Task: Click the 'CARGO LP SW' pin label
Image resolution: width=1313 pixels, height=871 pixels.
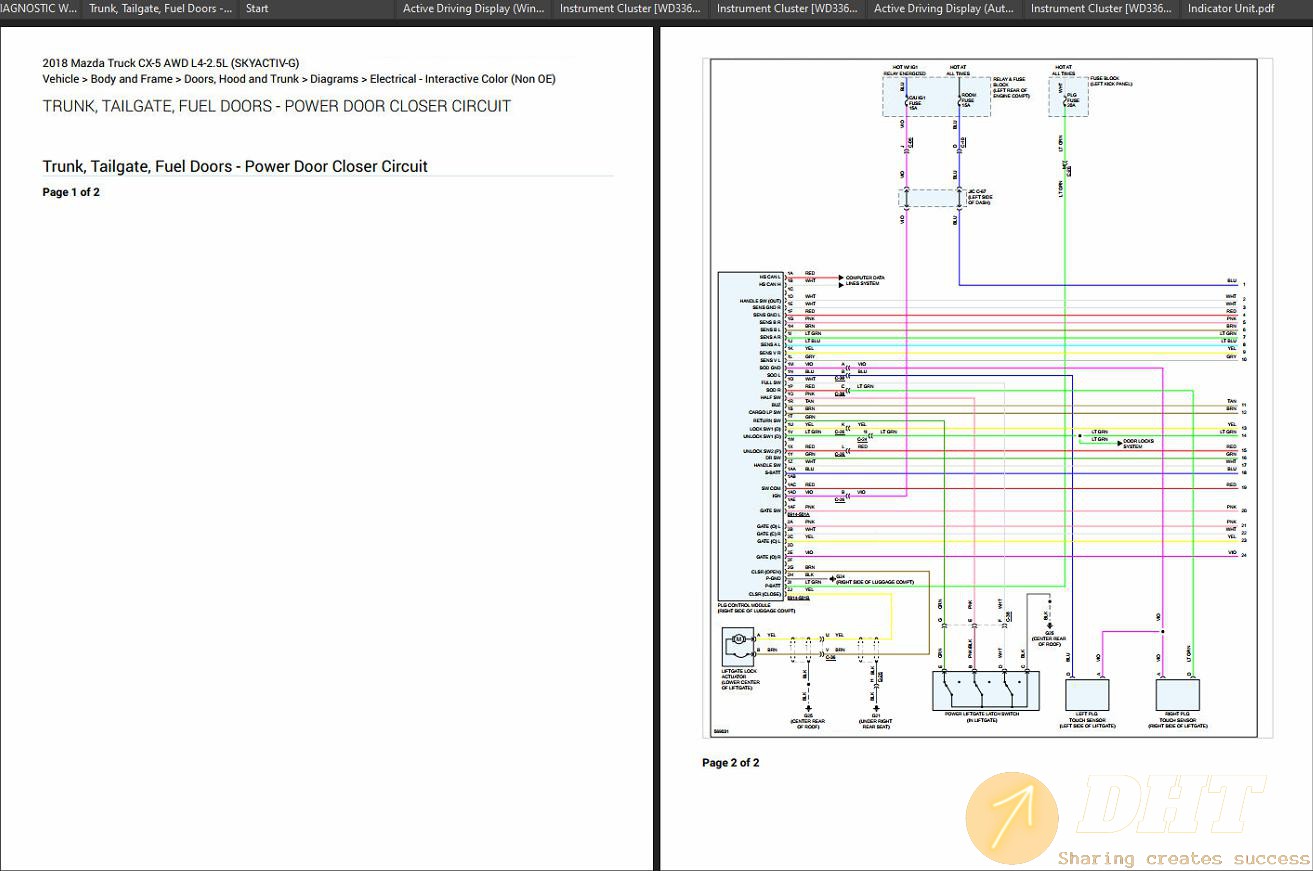Action: click(766, 412)
